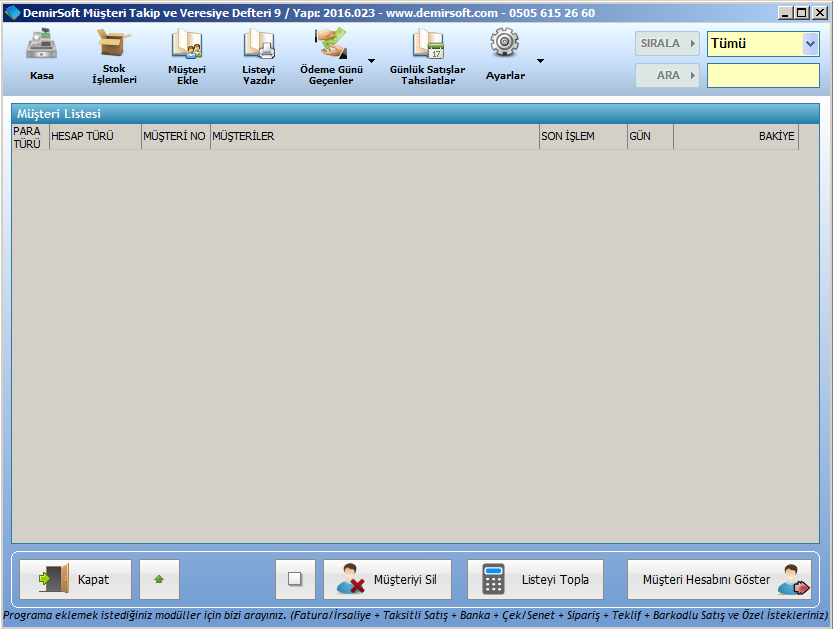Open the Tümü sort combo box
This screenshot has height=629, width=833.
763,44
